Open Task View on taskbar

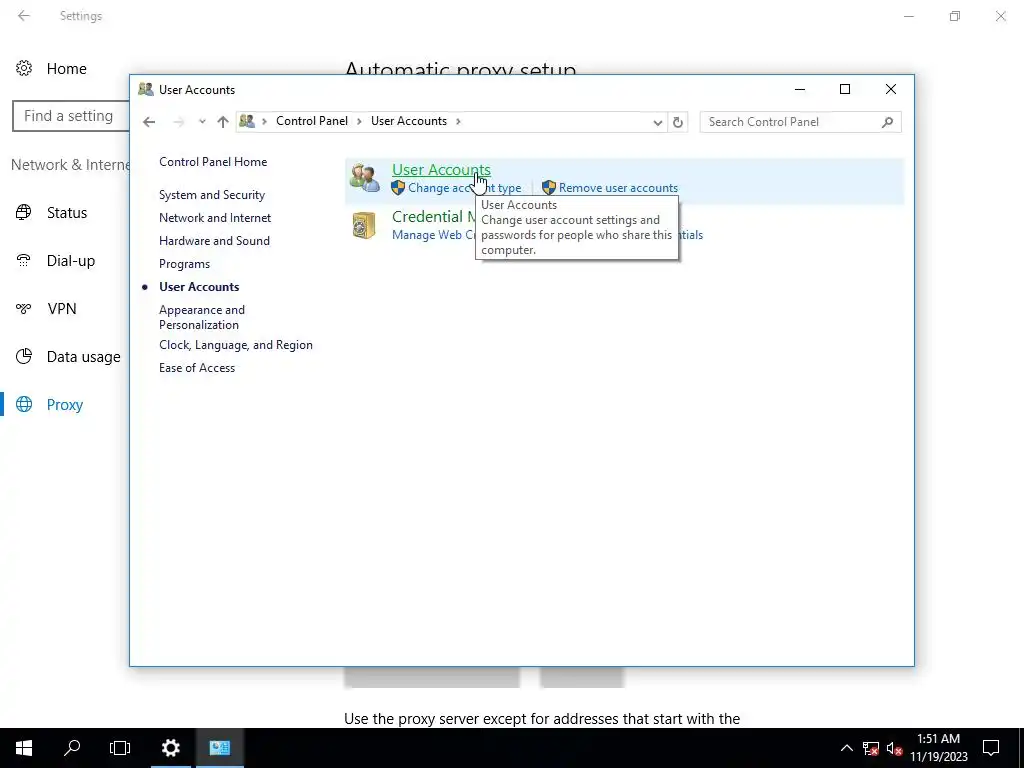coord(120,748)
